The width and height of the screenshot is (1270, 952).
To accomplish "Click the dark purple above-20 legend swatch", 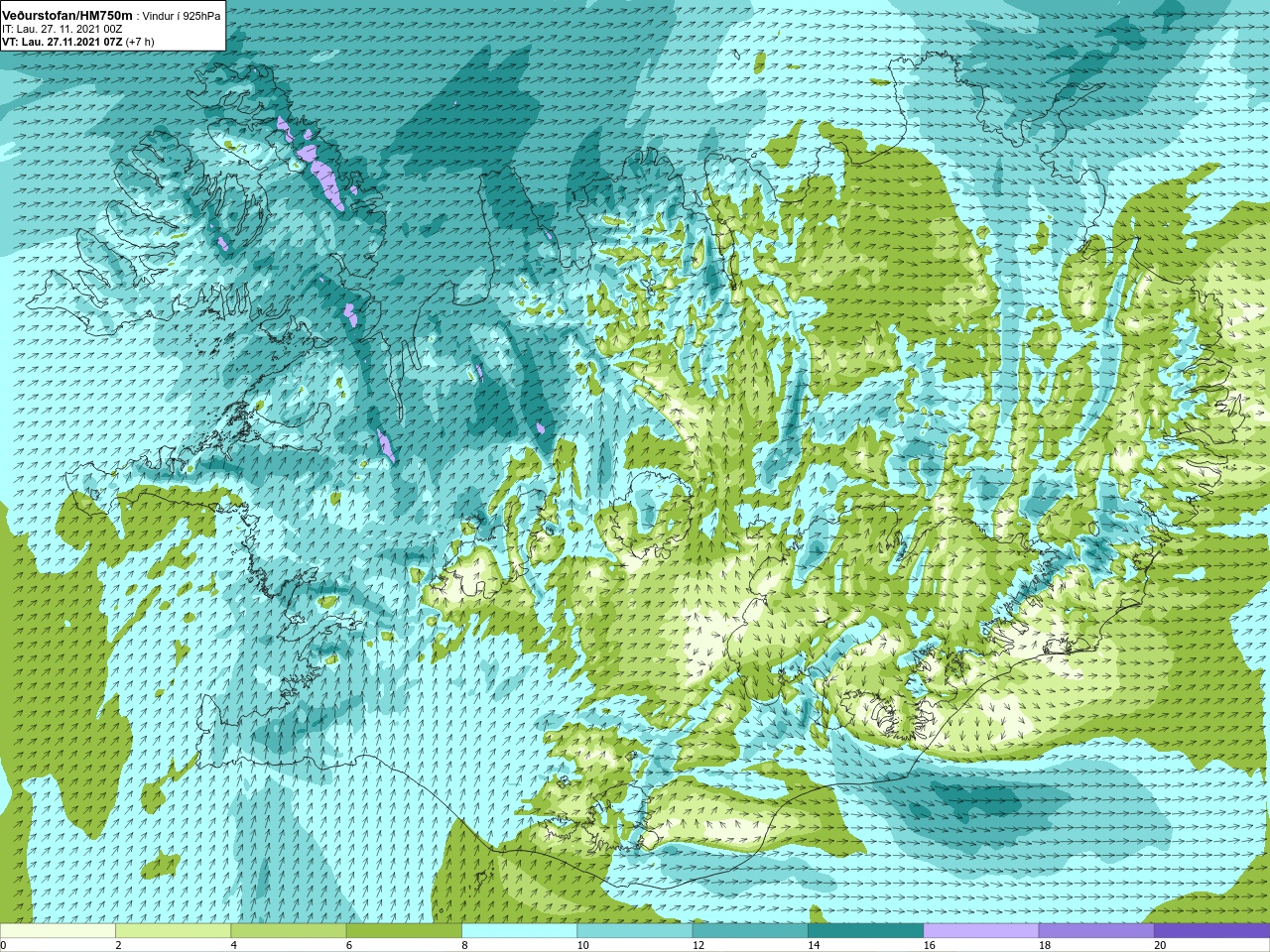I will [1211, 931].
